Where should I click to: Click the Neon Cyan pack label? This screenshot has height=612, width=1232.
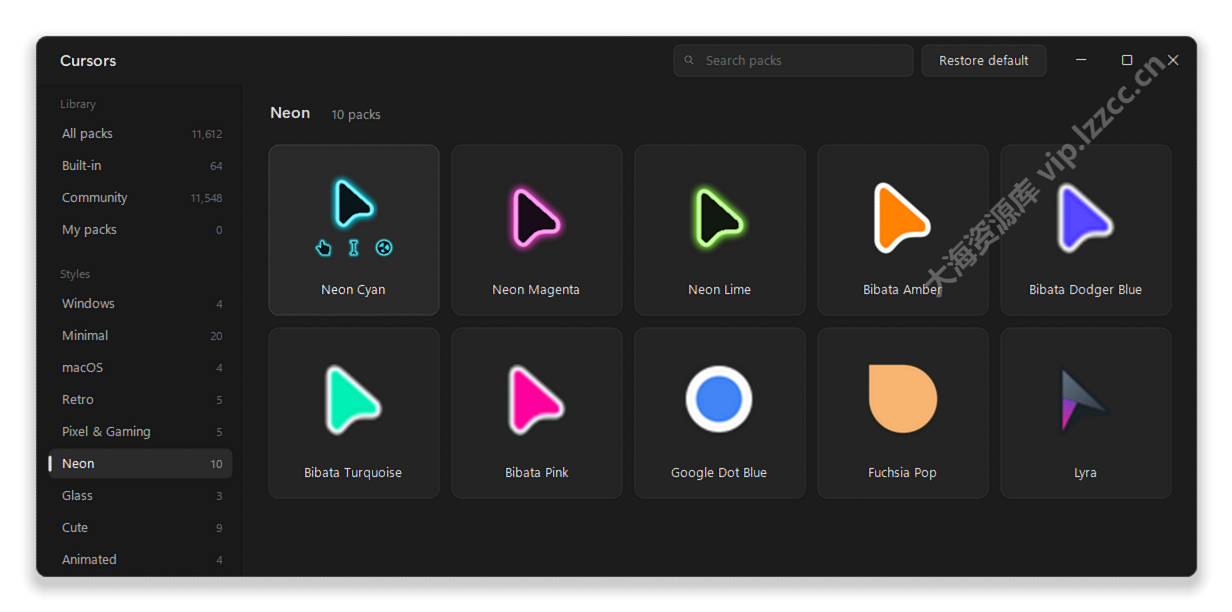(353, 290)
